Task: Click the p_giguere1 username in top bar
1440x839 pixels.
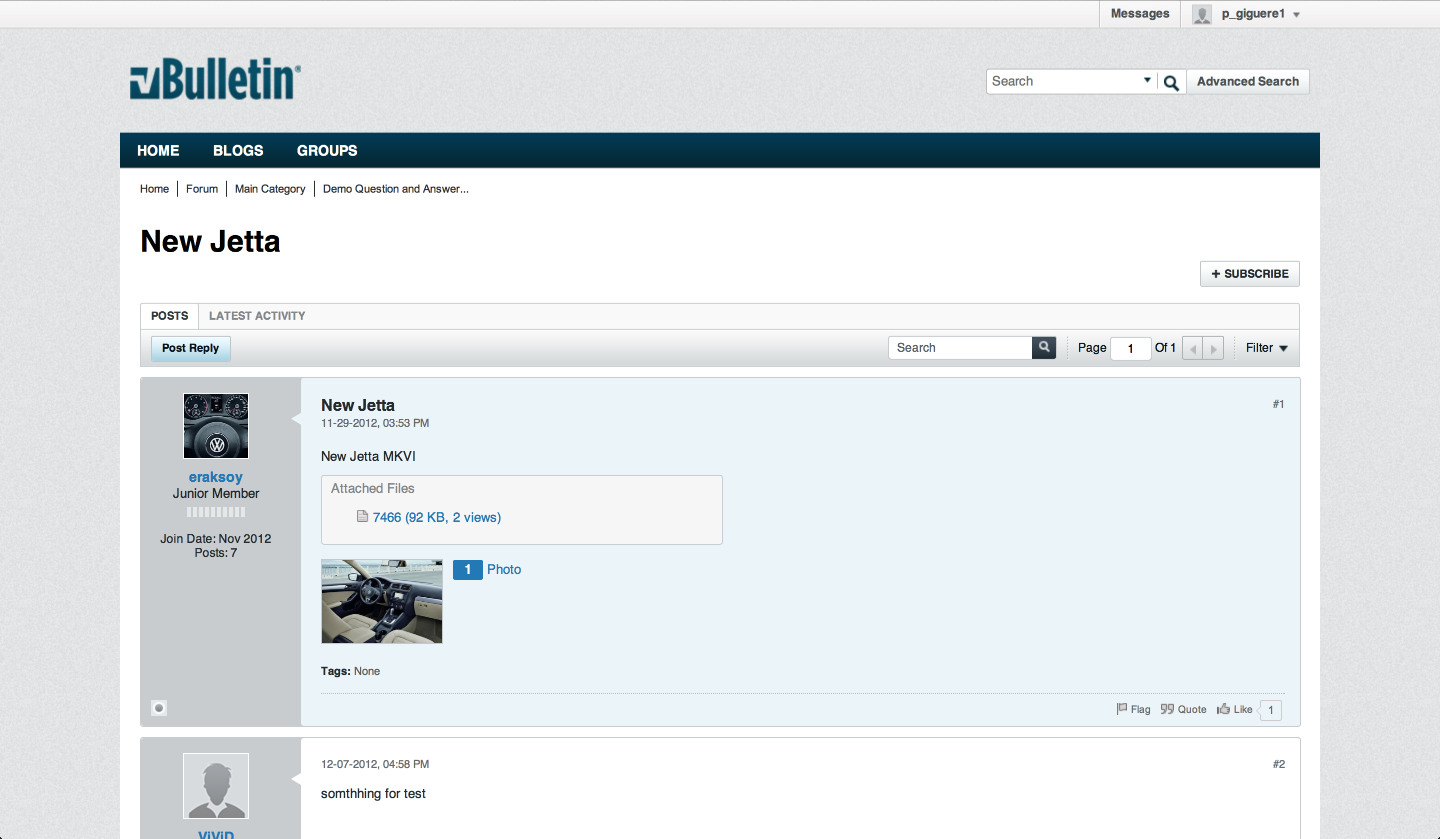Action: pyautogui.click(x=1253, y=14)
